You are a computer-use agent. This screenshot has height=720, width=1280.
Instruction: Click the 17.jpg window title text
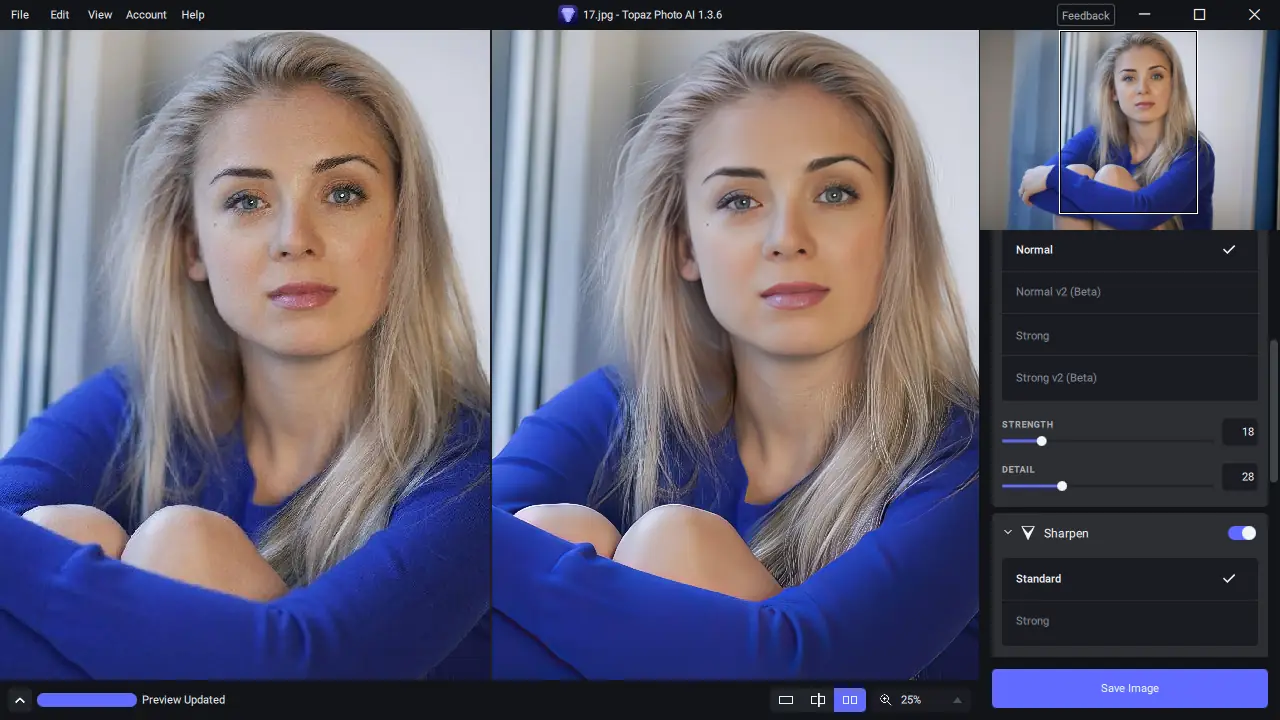coord(652,15)
